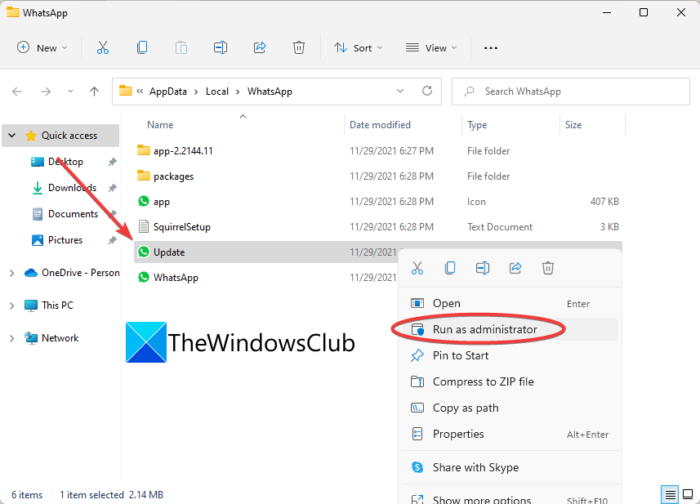This screenshot has height=504, width=700.
Task: Expand the Network tree node
Action: click(x=12, y=338)
